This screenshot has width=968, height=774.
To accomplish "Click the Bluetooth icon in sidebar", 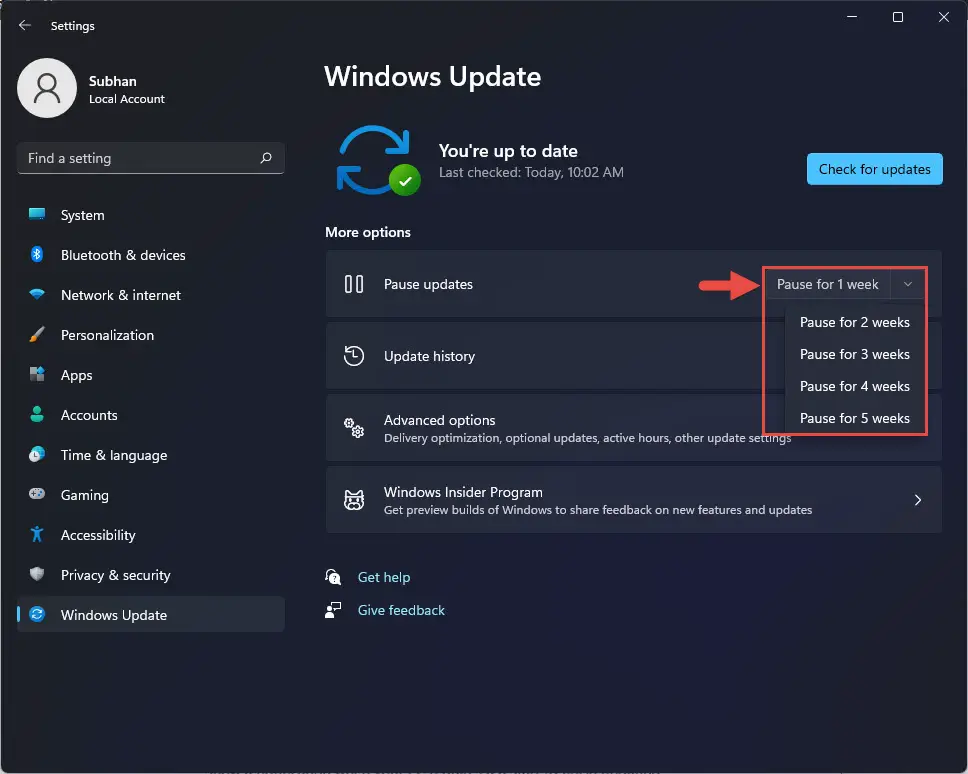I will [37, 254].
